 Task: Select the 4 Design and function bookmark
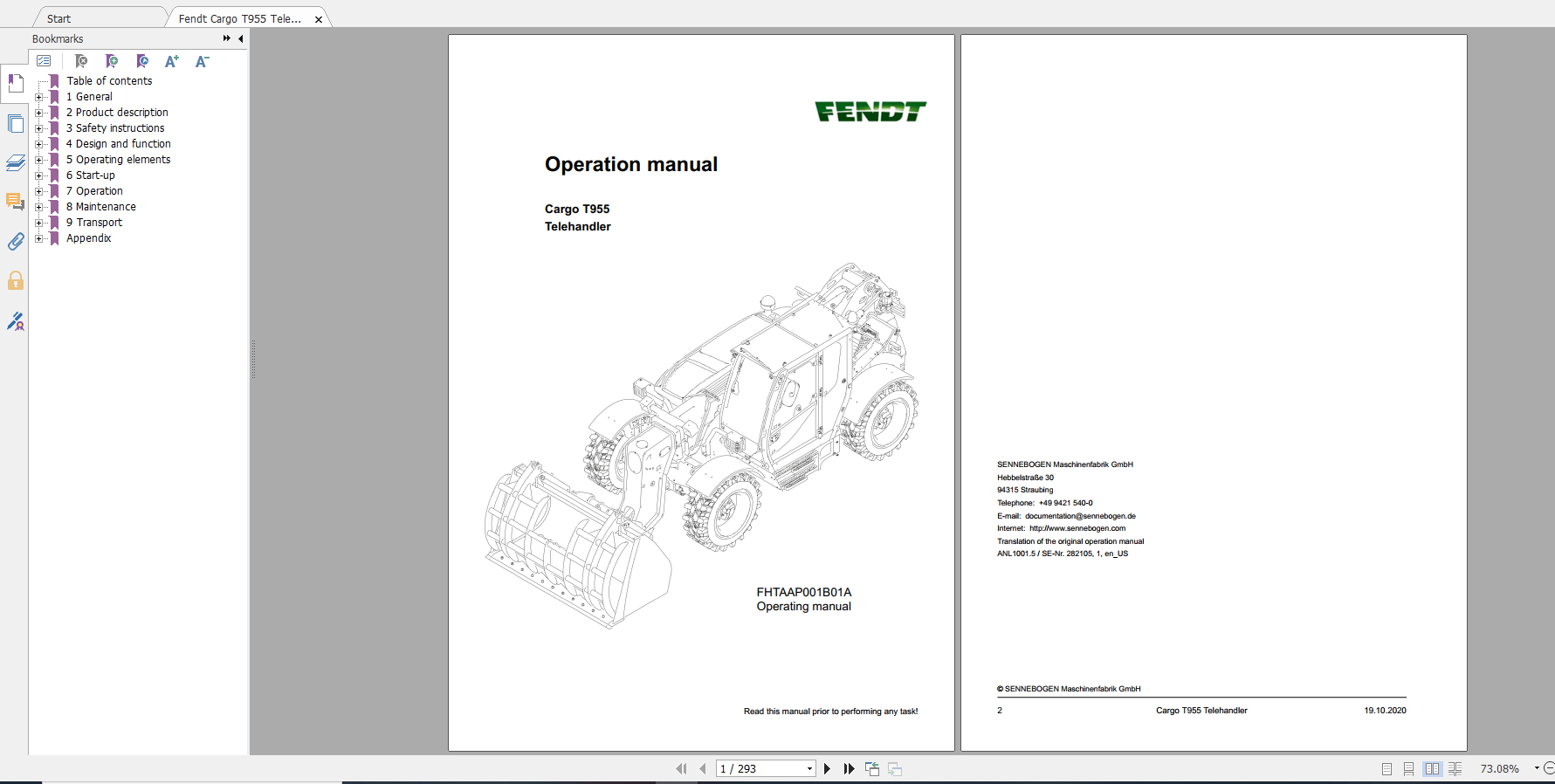pos(119,144)
